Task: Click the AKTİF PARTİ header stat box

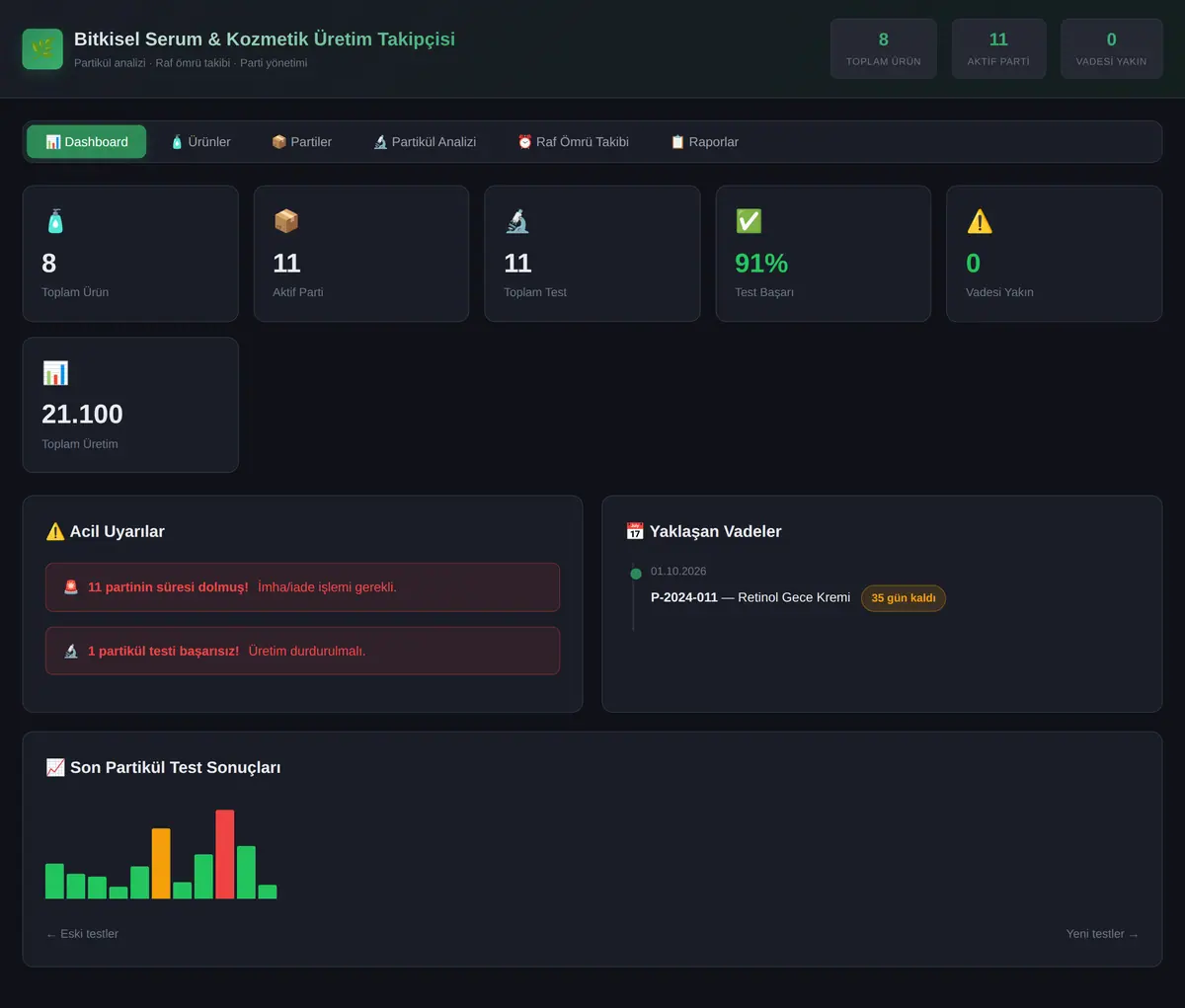Action: (x=998, y=48)
